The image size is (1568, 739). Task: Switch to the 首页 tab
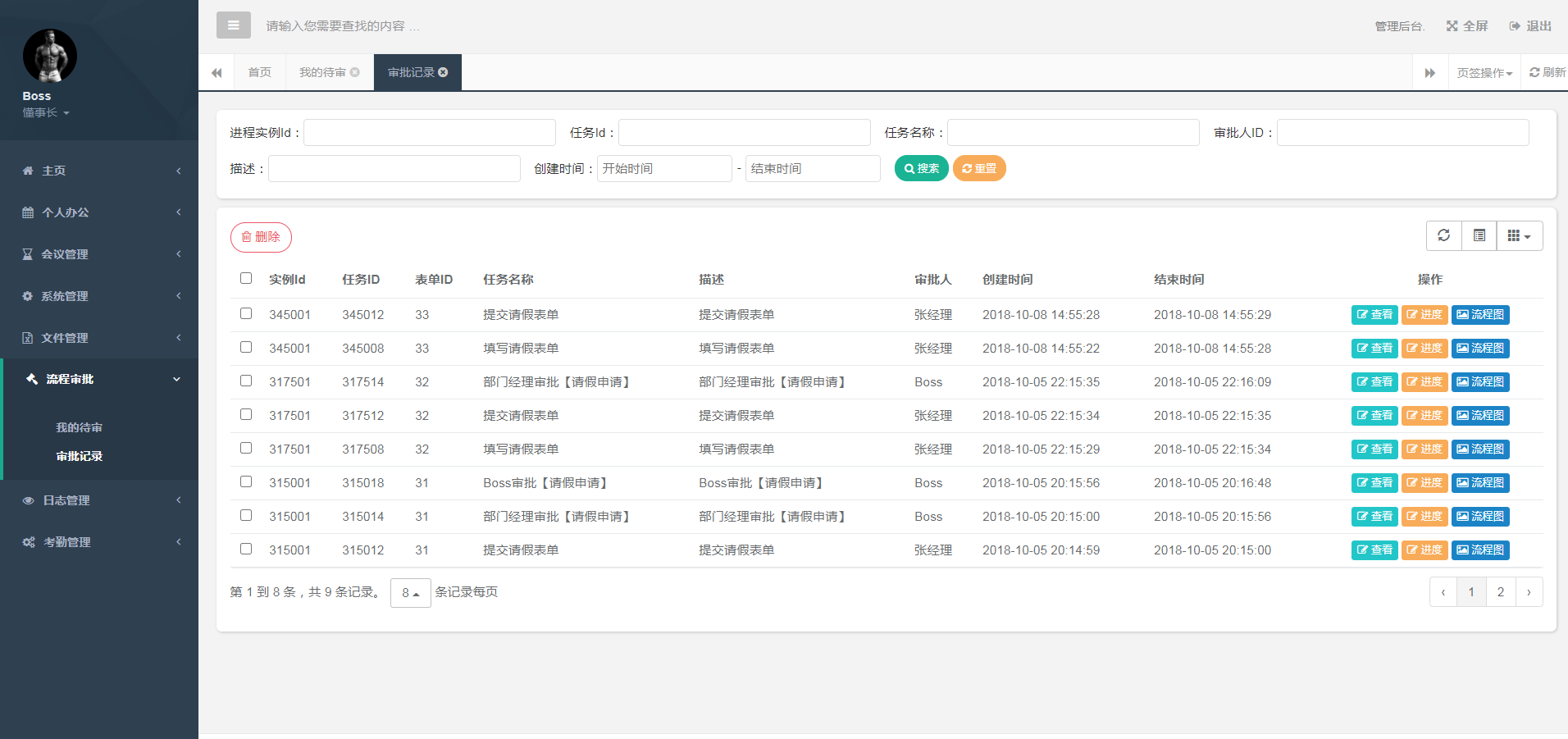[260, 72]
